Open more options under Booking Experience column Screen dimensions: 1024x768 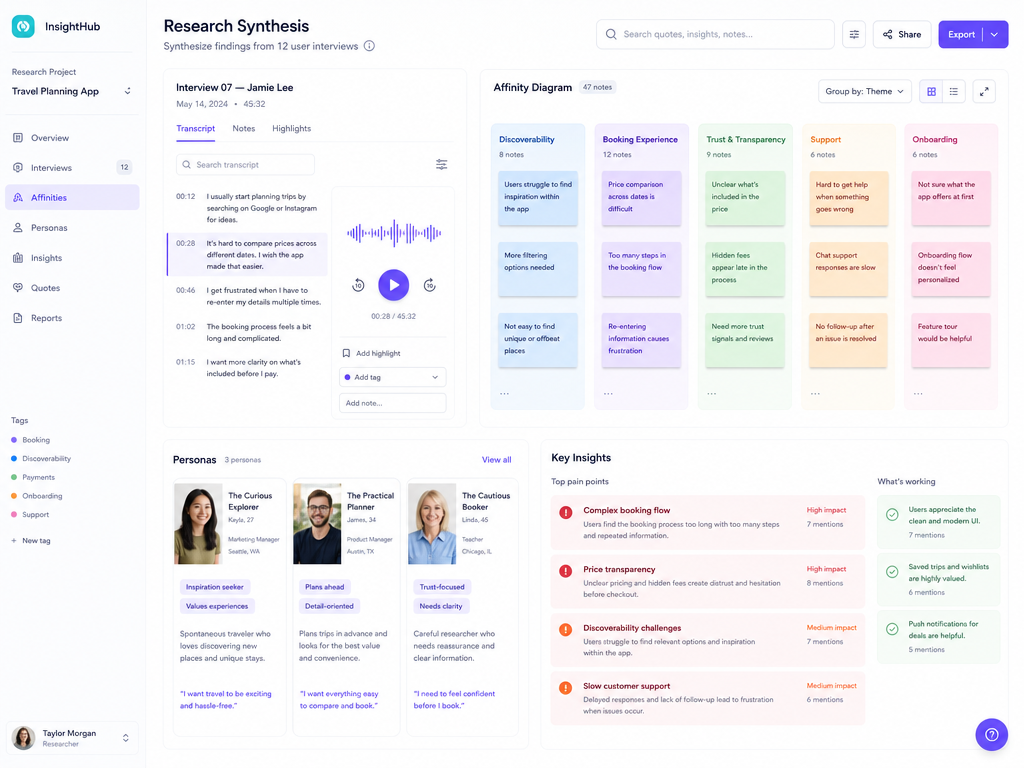pos(608,394)
